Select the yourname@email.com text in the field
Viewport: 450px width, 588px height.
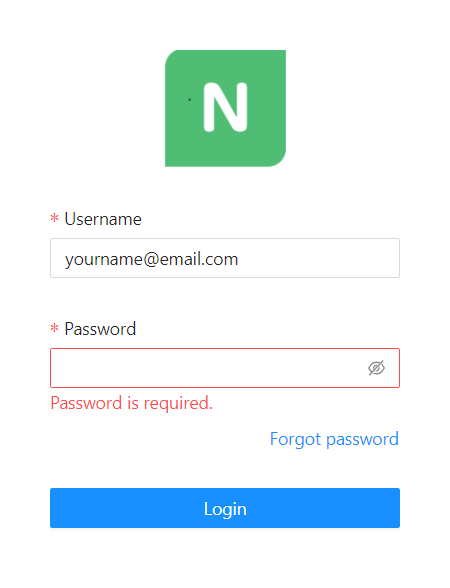[x=152, y=259]
